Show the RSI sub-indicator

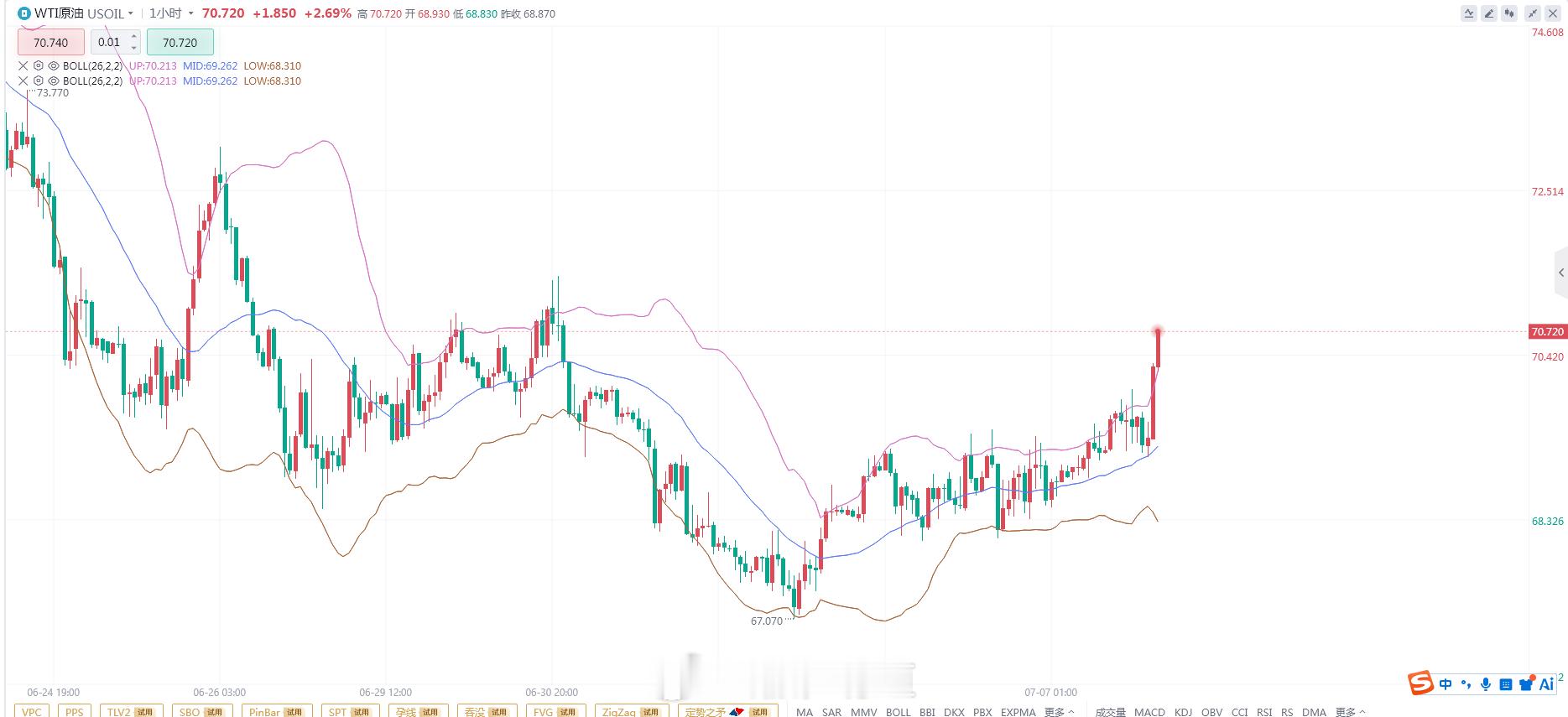click(x=1264, y=712)
